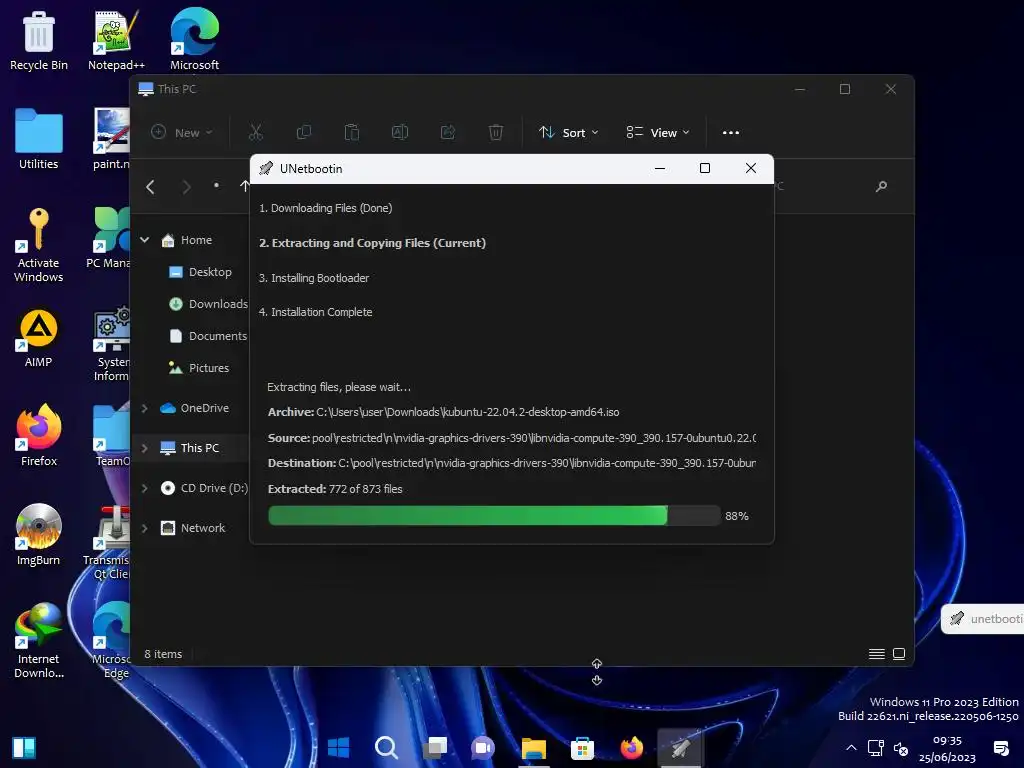Open Task View on the taskbar
The height and width of the screenshot is (768, 1024).
tap(435, 747)
